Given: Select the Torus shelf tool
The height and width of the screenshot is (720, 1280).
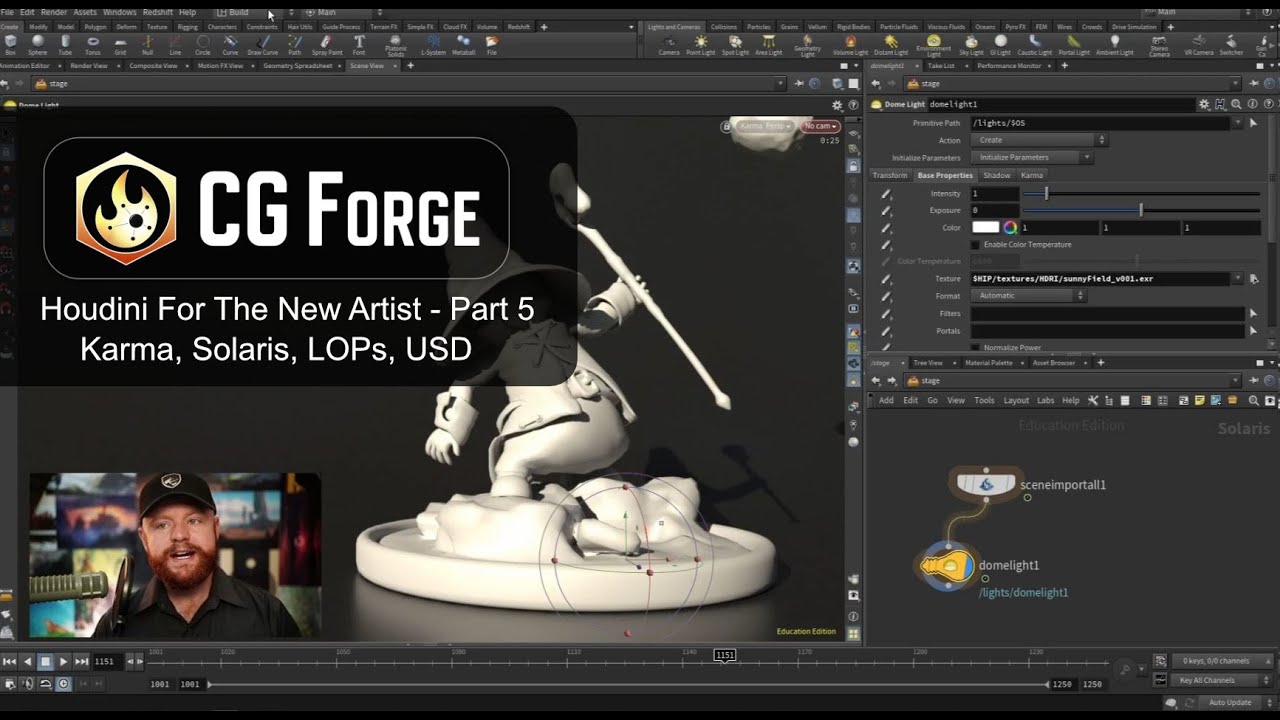Looking at the screenshot, I should pos(93,44).
